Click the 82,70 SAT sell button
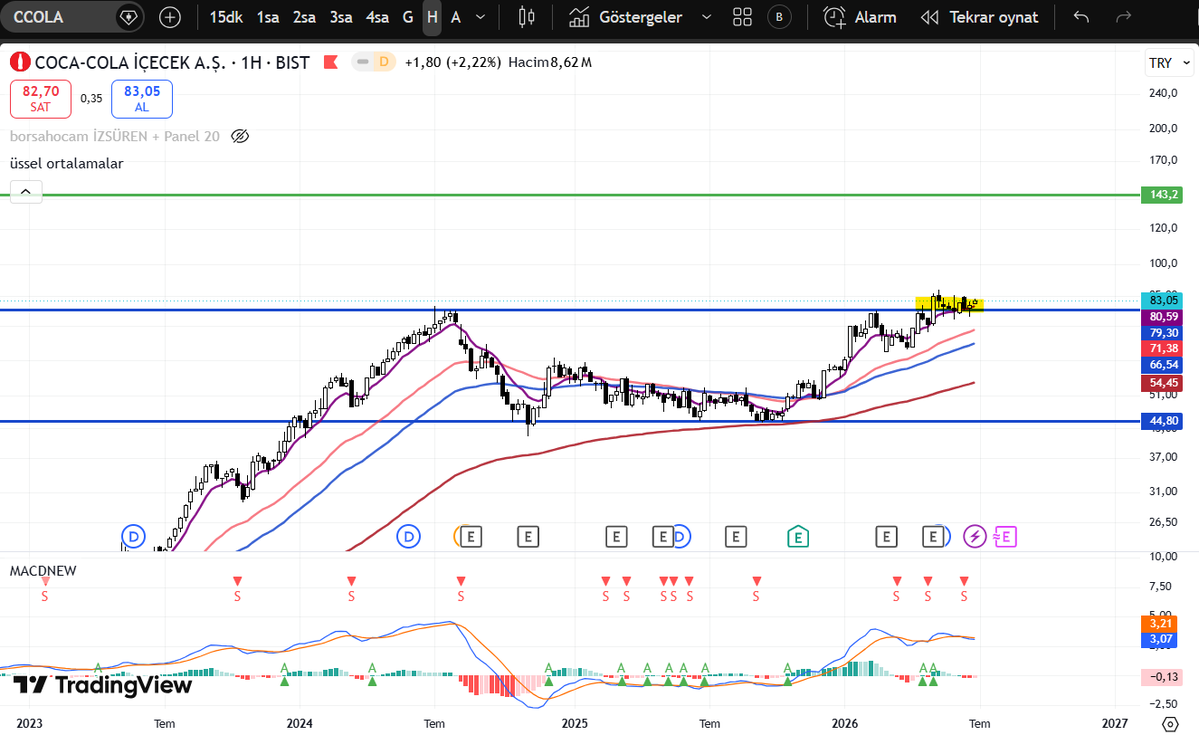Viewport: 1199px width, 735px height. (x=41, y=99)
